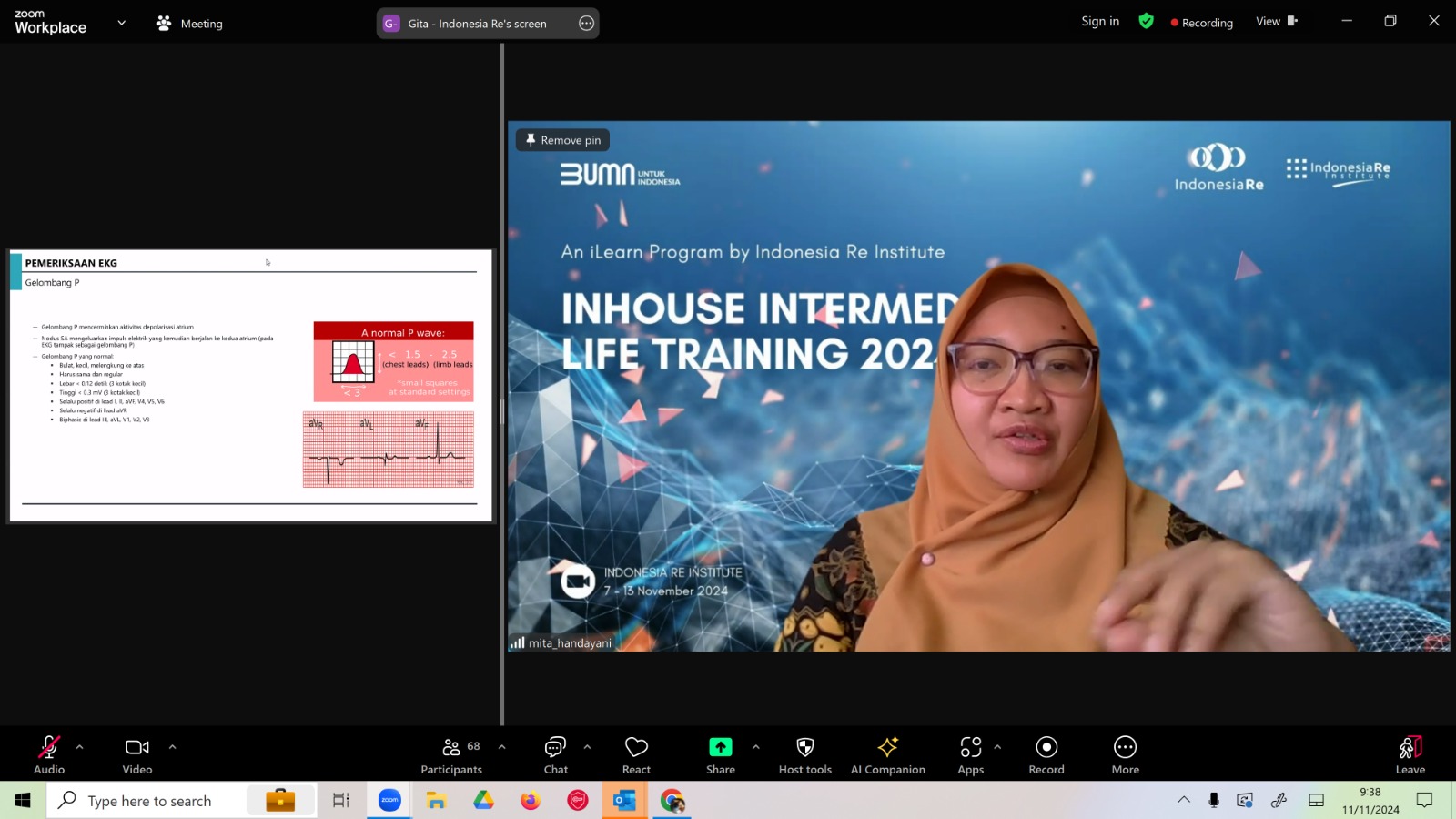
Task: Open File Explorer from taskbar
Action: (437, 801)
